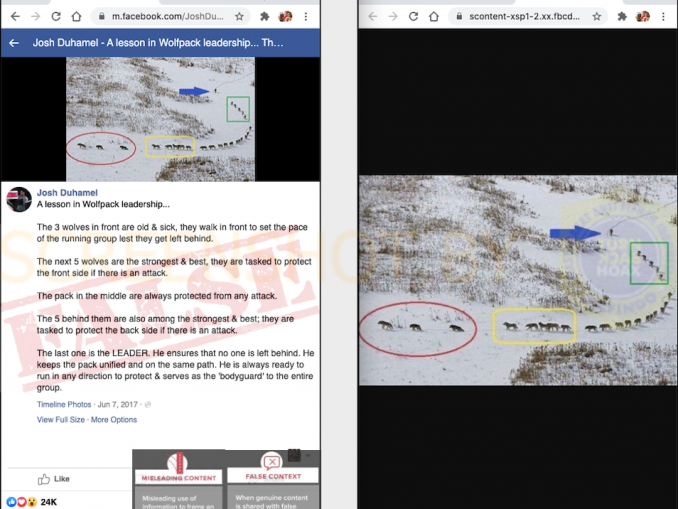This screenshot has width=678, height=509.
Task: Click View Full Size link
Action: point(61,419)
